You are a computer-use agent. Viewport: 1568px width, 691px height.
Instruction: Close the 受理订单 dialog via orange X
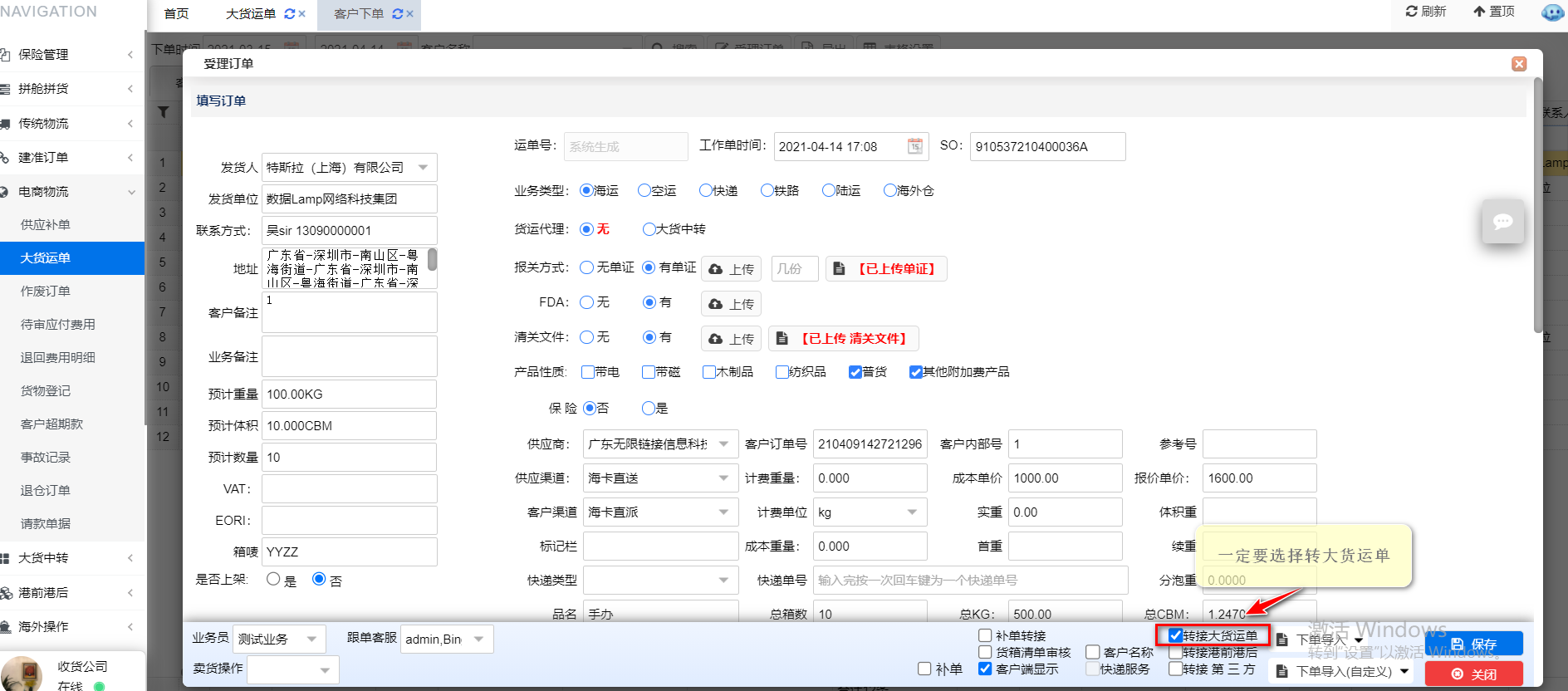(1519, 64)
